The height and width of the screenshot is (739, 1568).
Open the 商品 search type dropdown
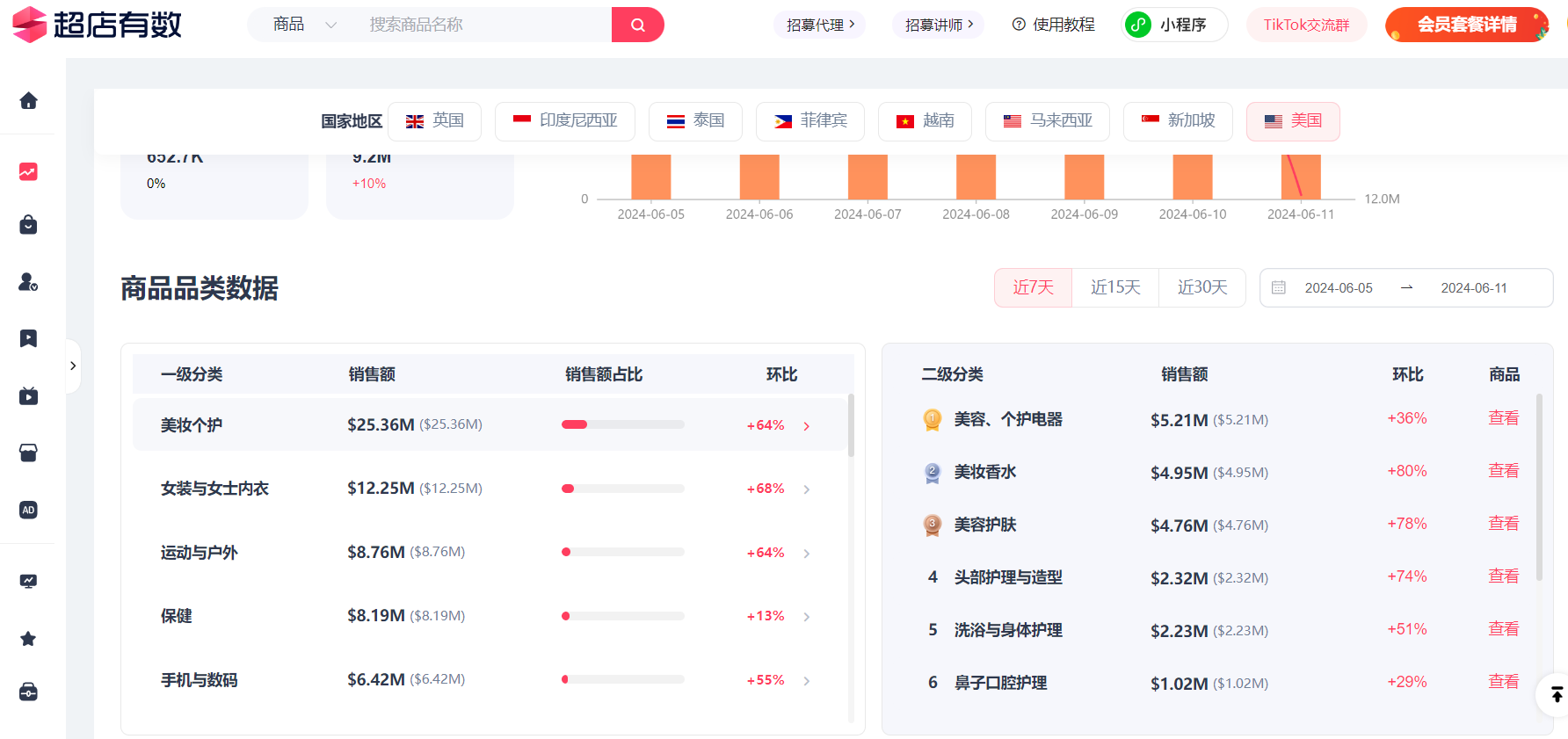305,25
